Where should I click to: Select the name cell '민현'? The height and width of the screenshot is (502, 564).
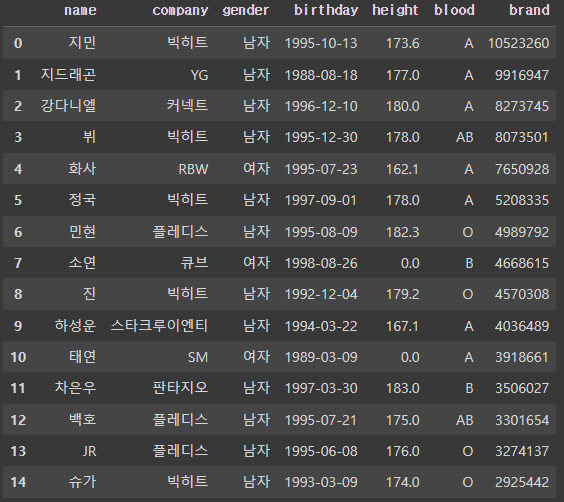click(82, 232)
